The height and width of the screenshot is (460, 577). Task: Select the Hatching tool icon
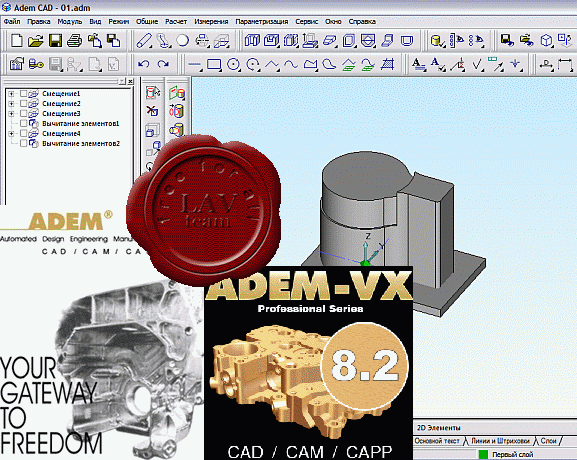[387, 64]
